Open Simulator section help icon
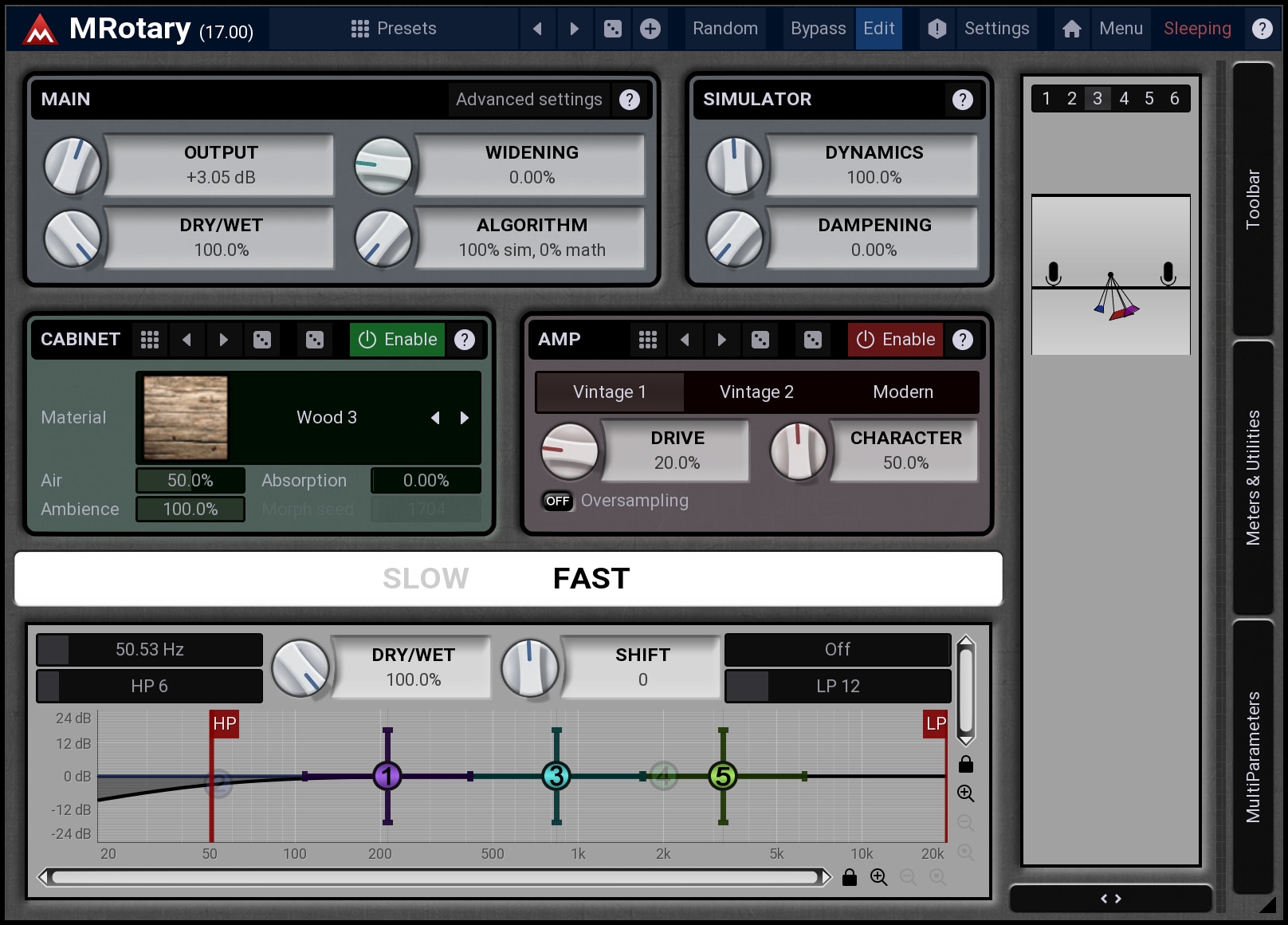 point(962,100)
